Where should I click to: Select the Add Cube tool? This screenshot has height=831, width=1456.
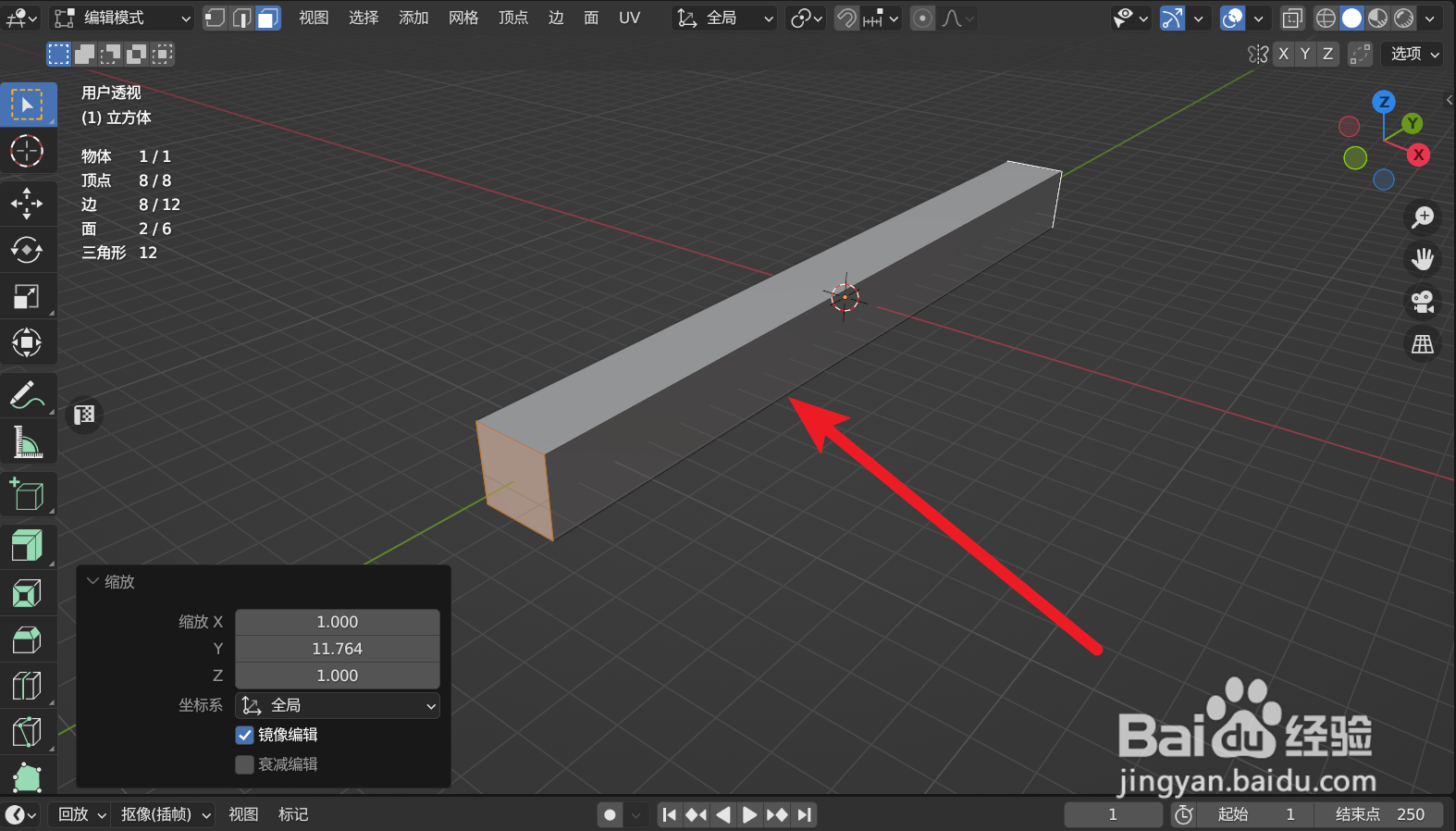[x=27, y=494]
